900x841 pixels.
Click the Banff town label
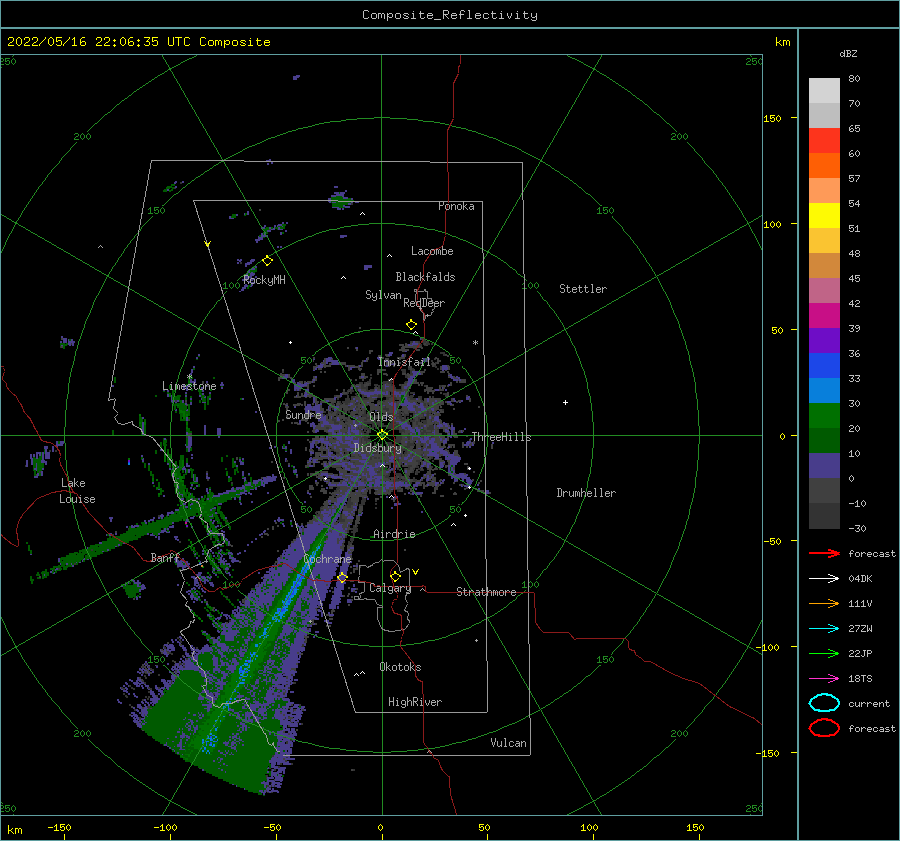(x=165, y=557)
